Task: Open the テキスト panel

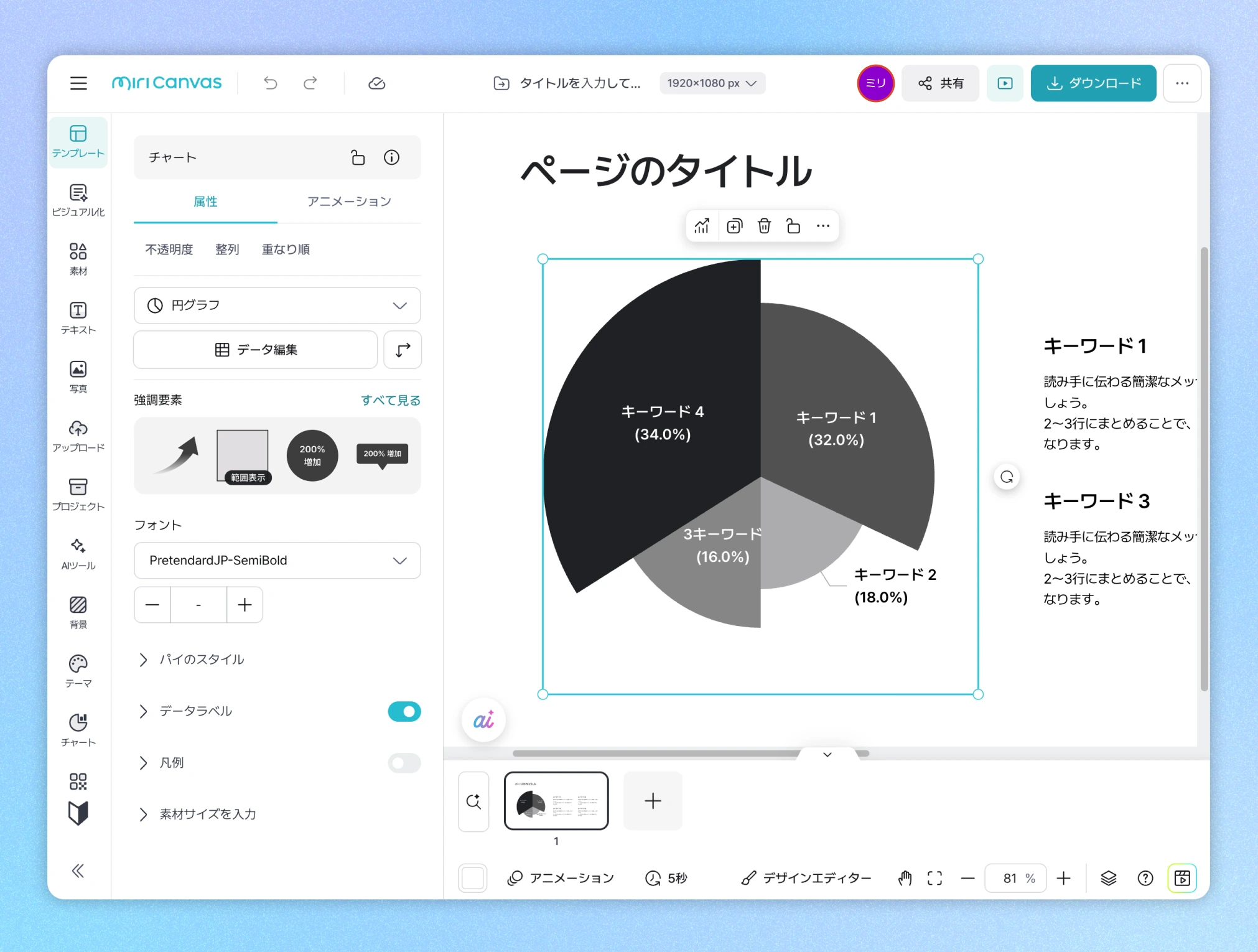Action: (78, 318)
